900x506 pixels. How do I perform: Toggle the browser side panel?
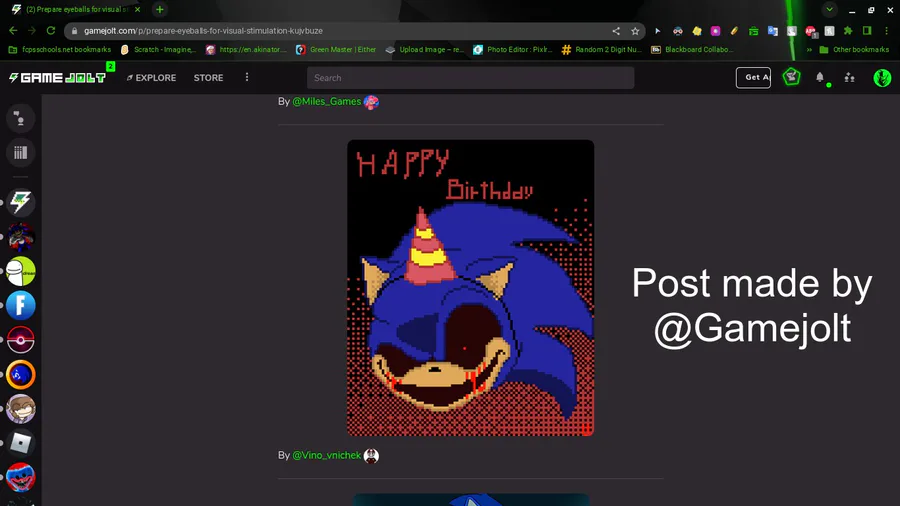[x=867, y=31]
